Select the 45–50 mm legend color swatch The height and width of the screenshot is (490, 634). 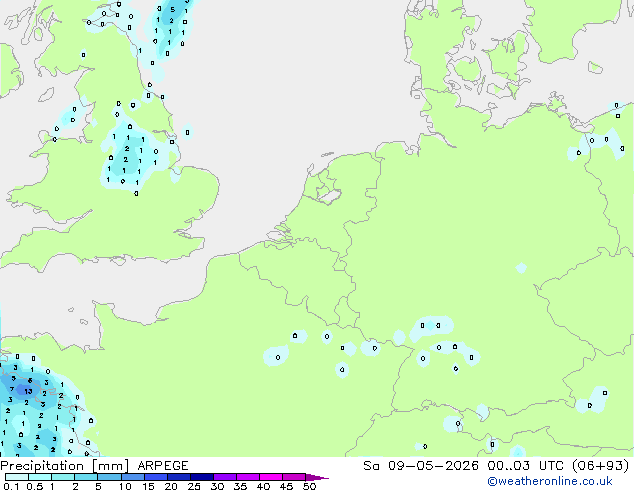(x=294, y=477)
